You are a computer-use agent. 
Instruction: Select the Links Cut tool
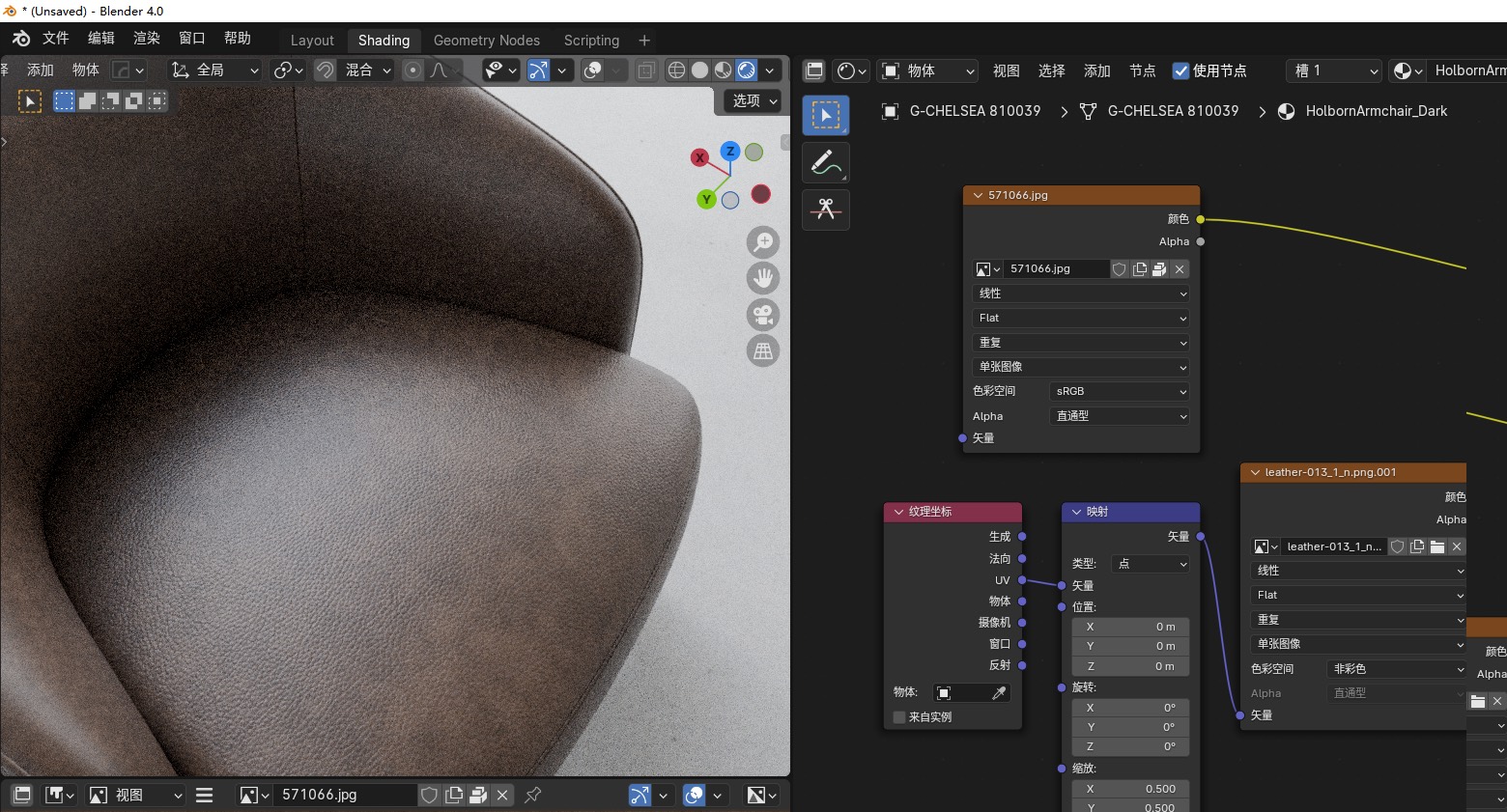[x=825, y=210]
